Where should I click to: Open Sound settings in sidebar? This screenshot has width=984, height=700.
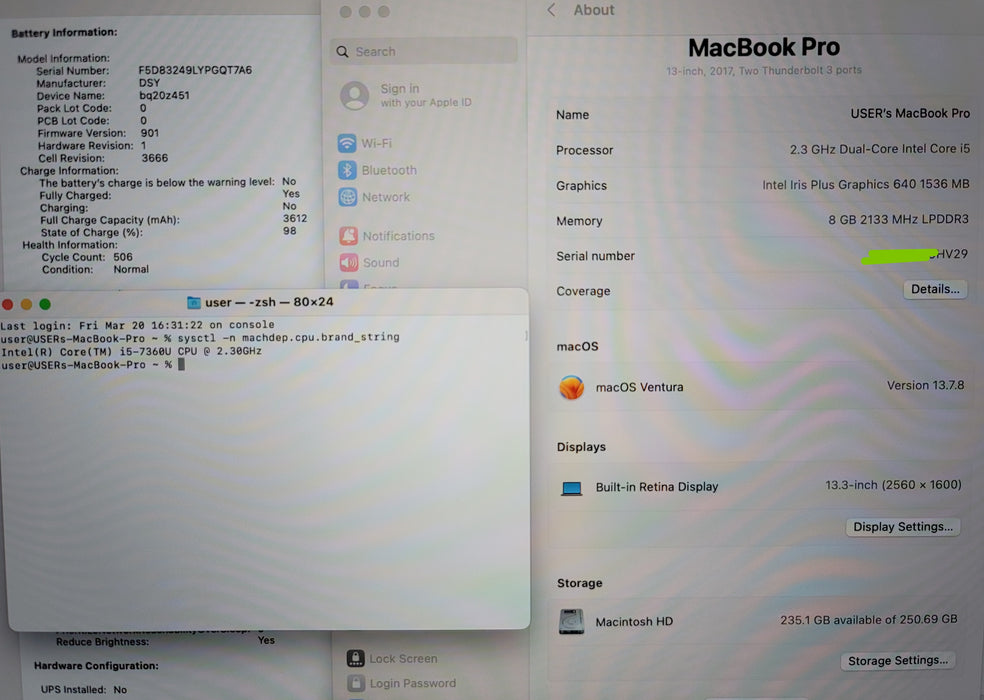370,262
